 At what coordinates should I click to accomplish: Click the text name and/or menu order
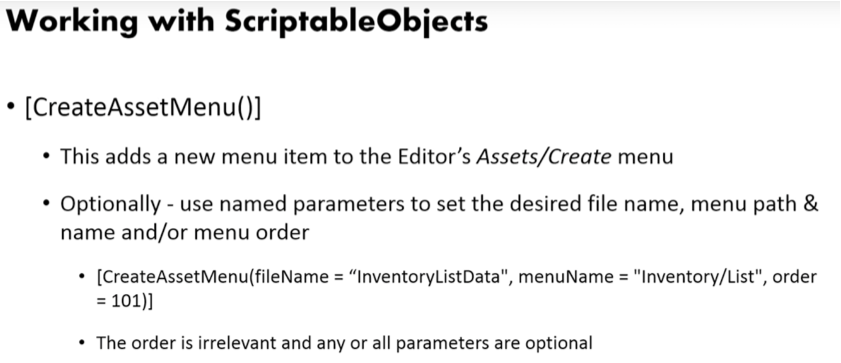(x=185, y=233)
